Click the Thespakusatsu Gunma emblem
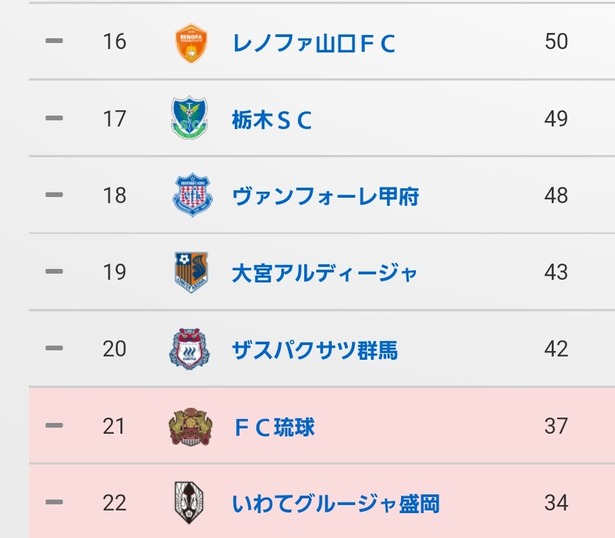 point(189,349)
